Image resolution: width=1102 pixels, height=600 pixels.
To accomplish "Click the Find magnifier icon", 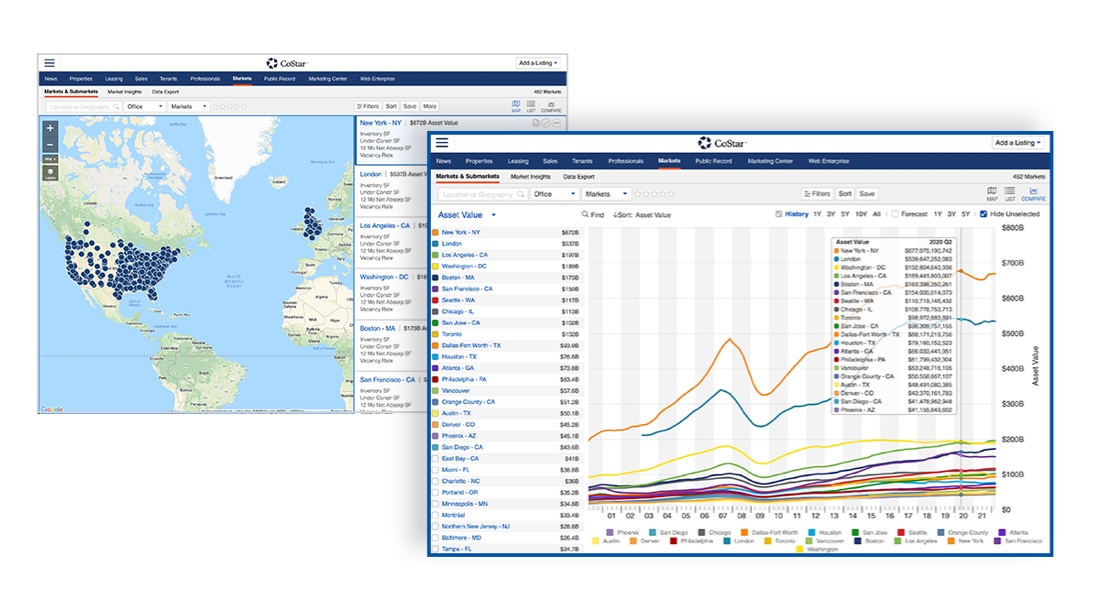I will click(586, 214).
